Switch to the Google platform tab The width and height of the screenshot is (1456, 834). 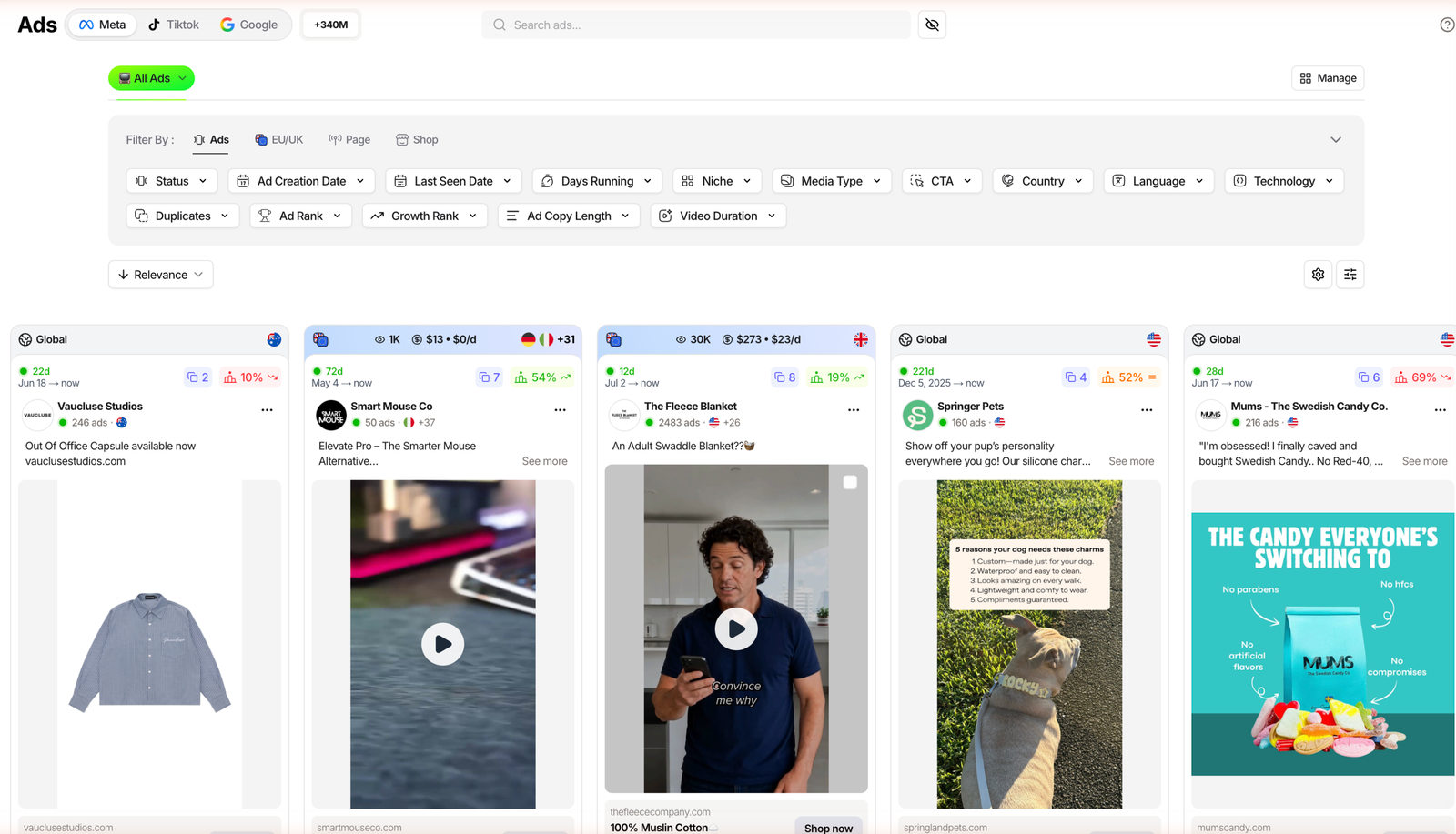pos(249,25)
